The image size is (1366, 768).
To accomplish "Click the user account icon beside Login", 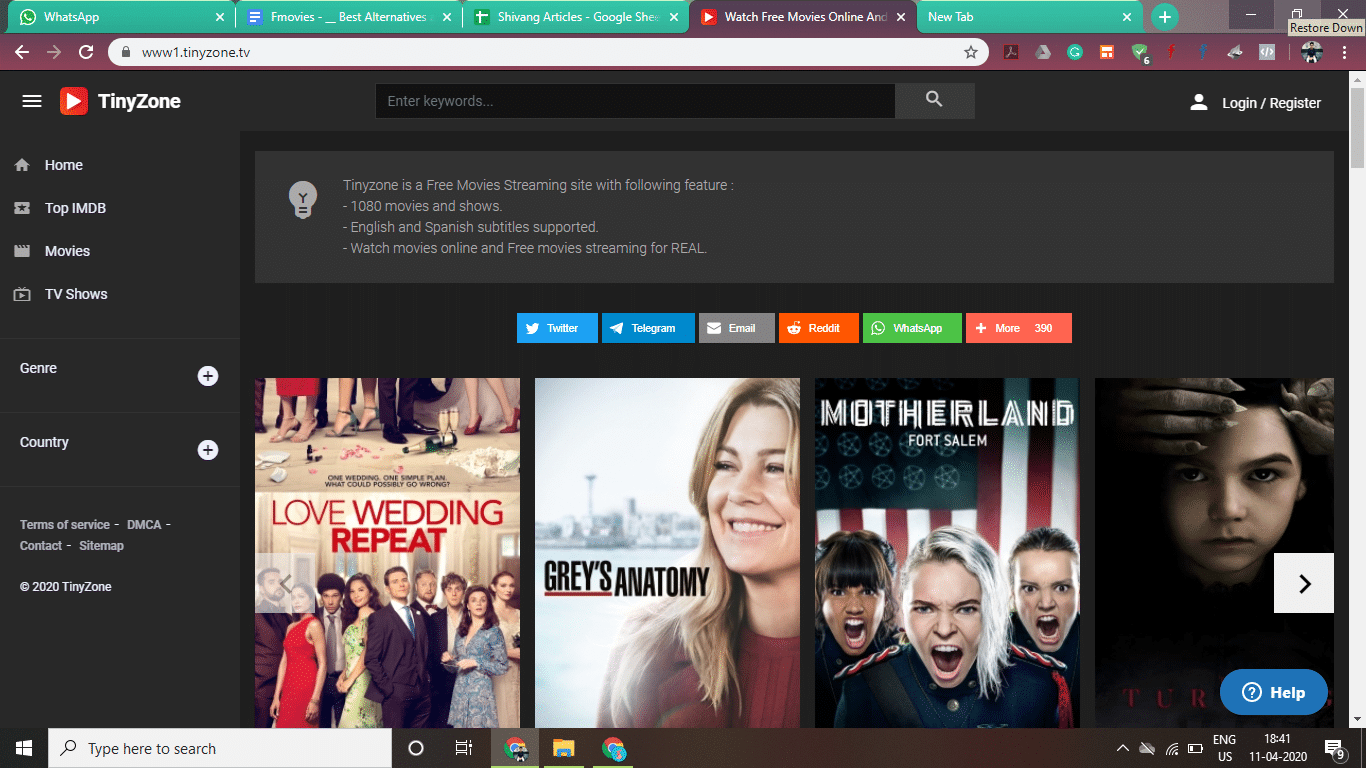I will click(x=1198, y=102).
